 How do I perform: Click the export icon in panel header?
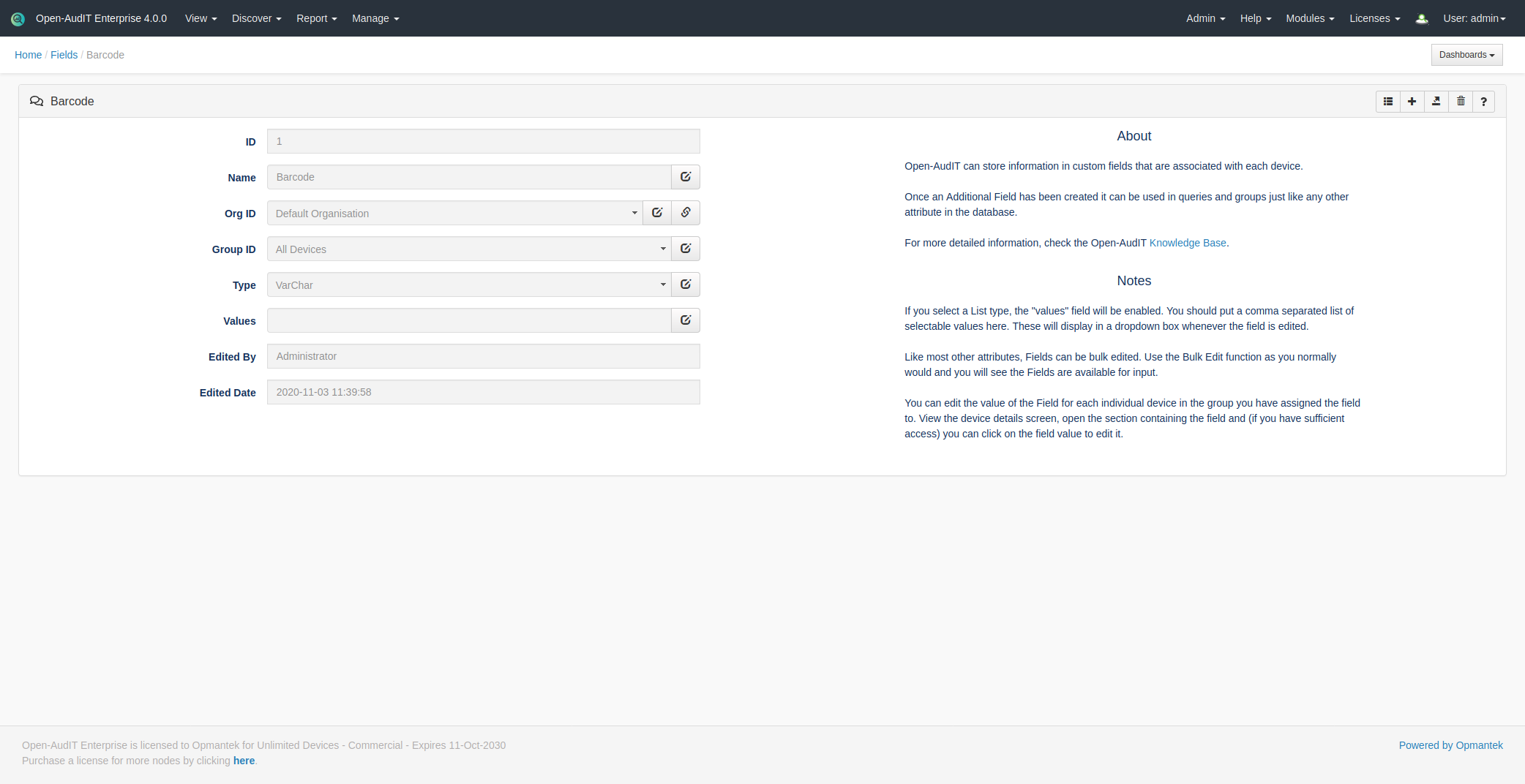coord(1436,102)
